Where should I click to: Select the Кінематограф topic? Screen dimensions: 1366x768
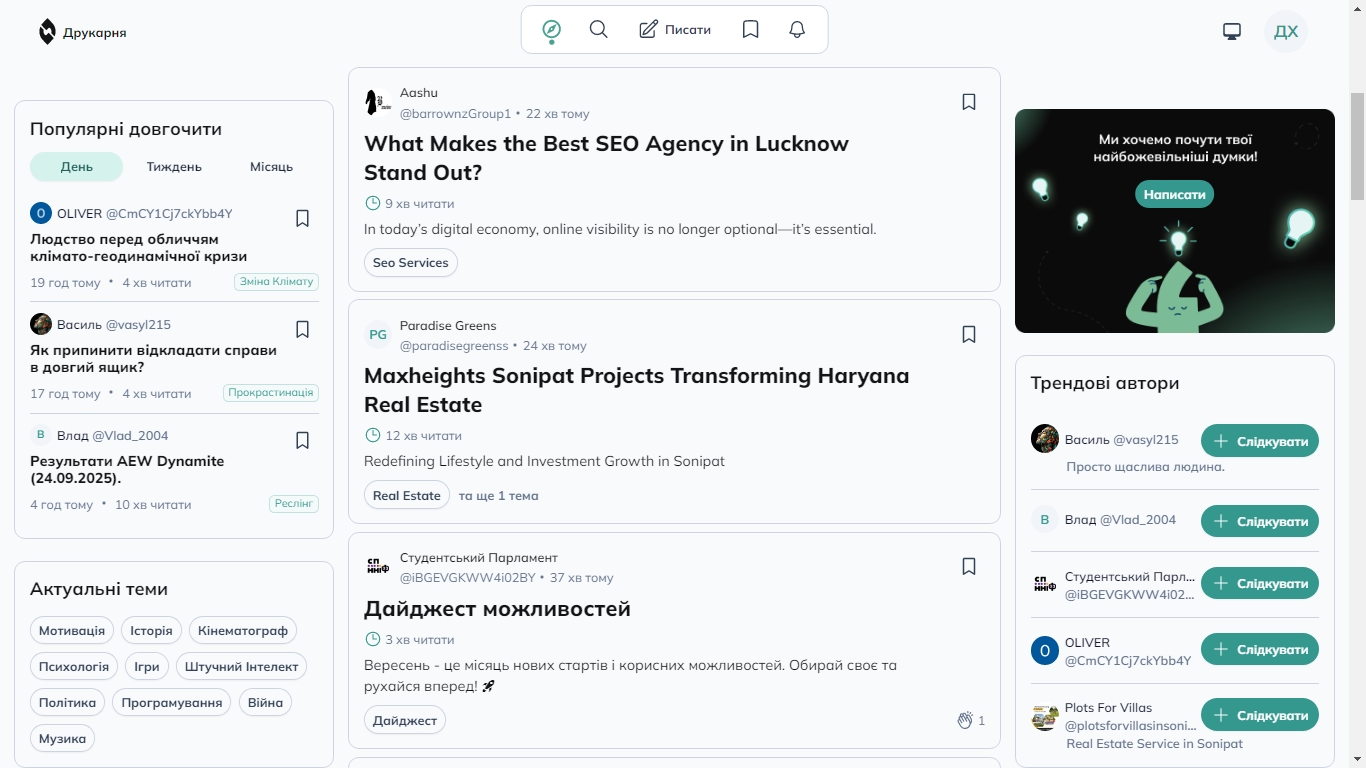click(243, 631)
